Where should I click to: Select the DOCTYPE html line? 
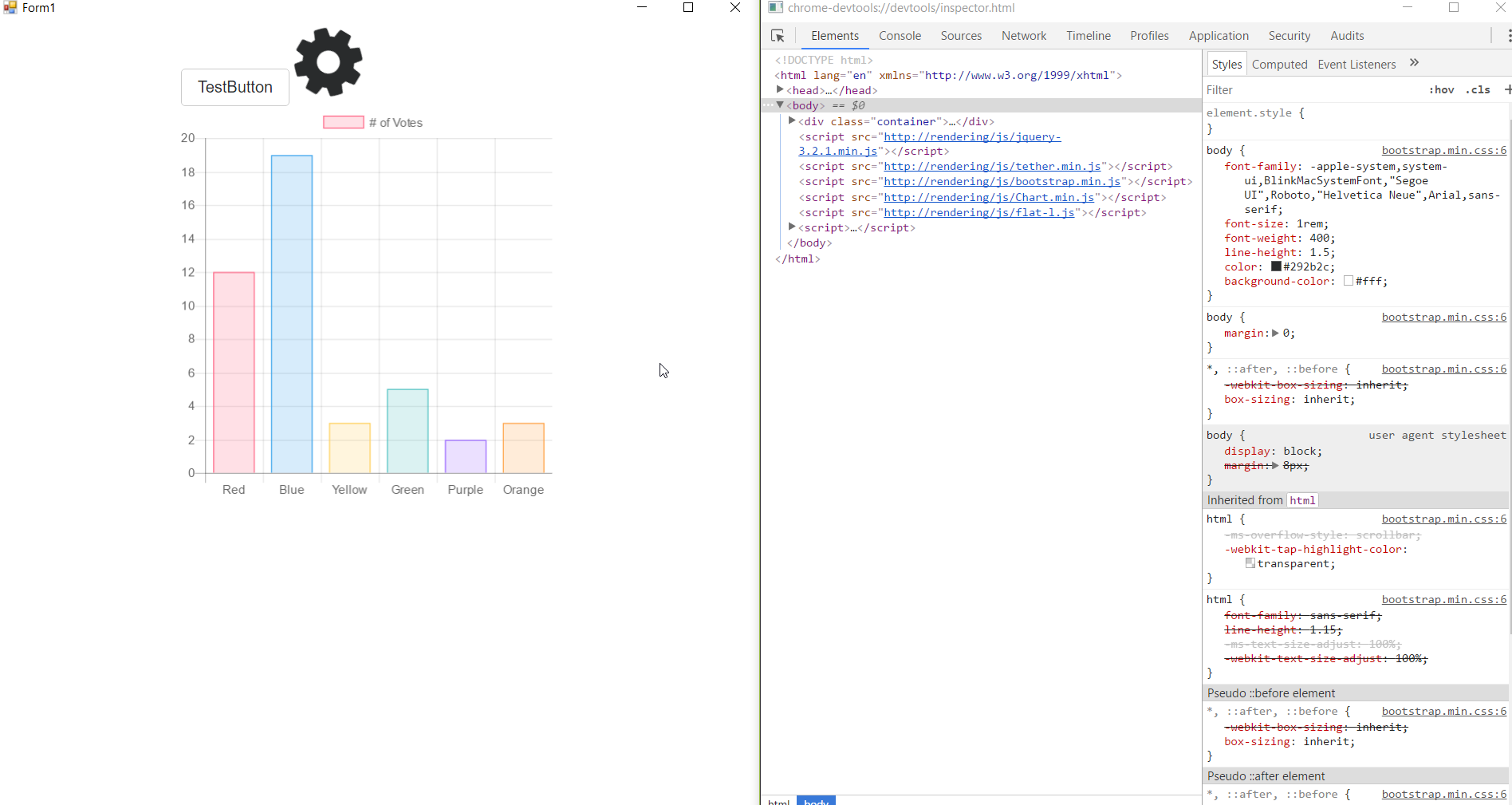(x=824, y=60)
